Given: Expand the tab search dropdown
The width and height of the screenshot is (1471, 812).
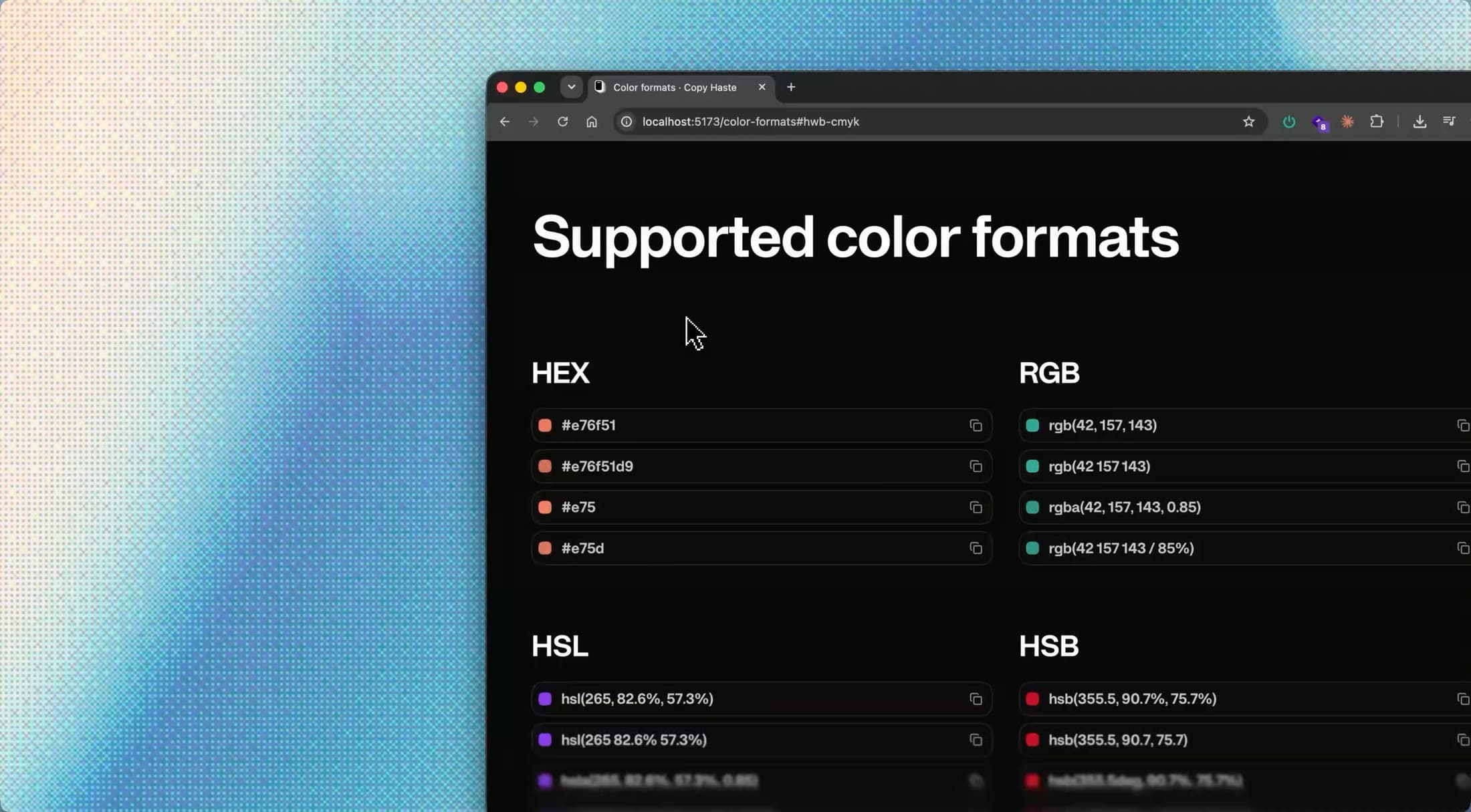Looking at the screenshot, I should (572, 87).
